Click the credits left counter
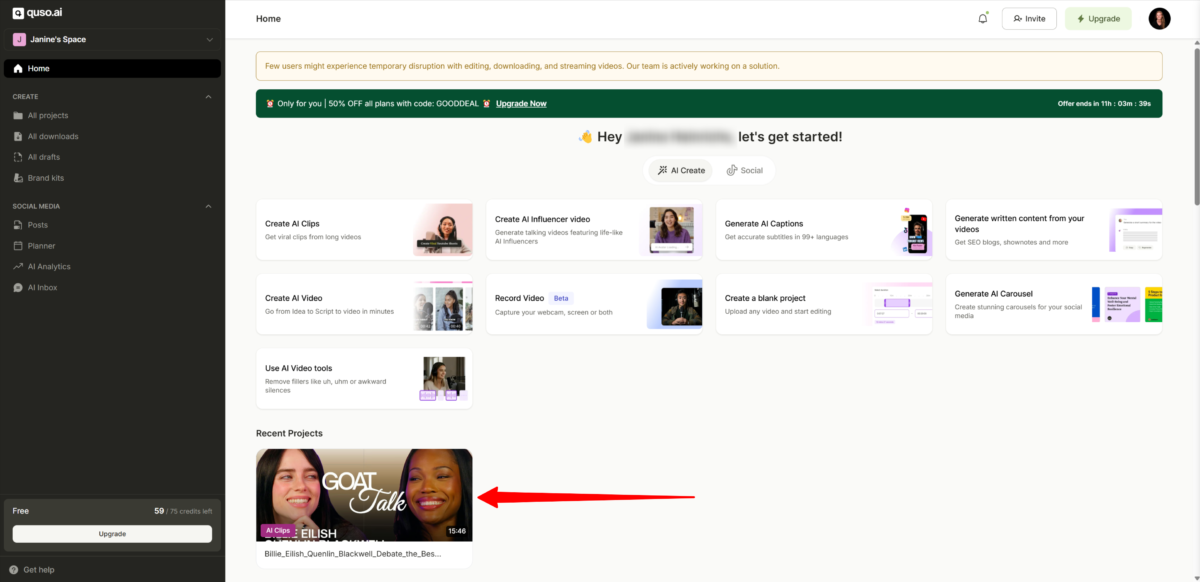 click(183, 511)
